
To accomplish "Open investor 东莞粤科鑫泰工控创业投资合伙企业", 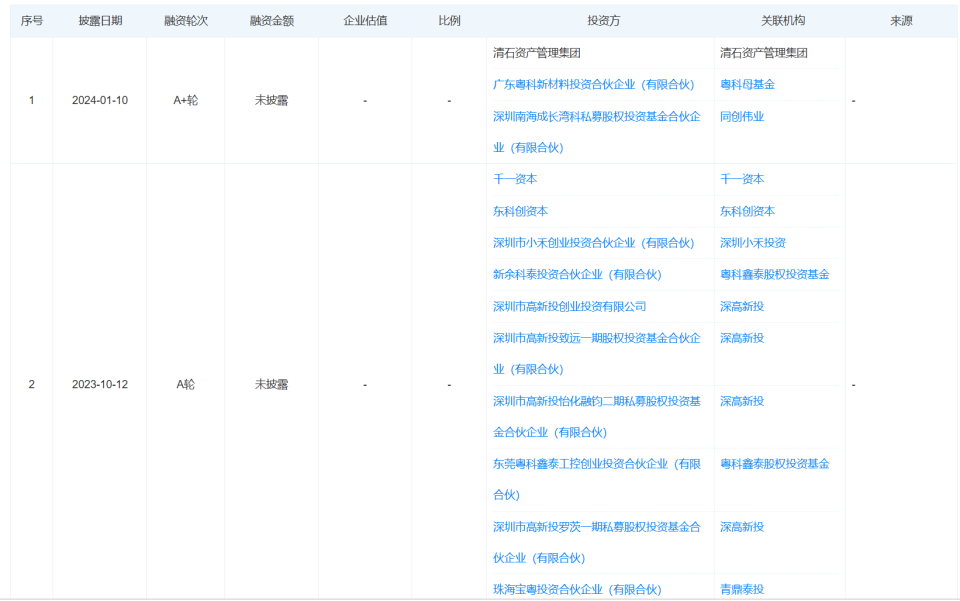I will tap(596, 479).
